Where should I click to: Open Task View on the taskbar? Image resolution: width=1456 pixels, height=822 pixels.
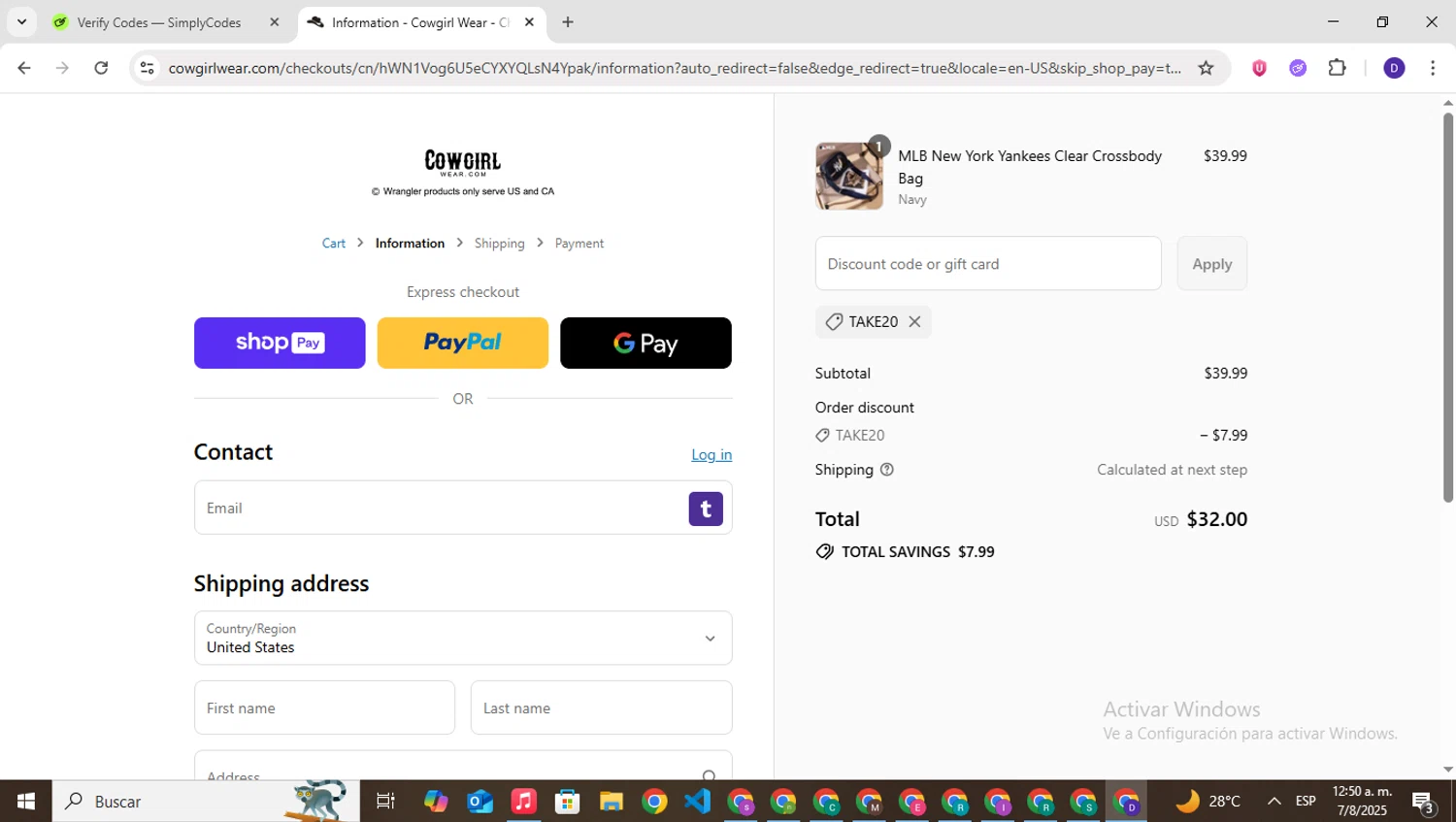385,802
